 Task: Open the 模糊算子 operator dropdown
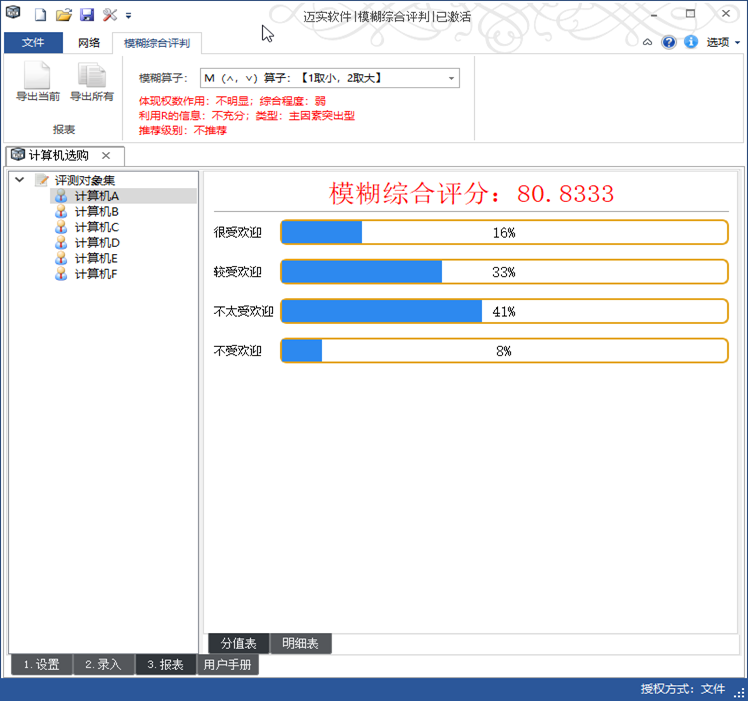[451, 78]
